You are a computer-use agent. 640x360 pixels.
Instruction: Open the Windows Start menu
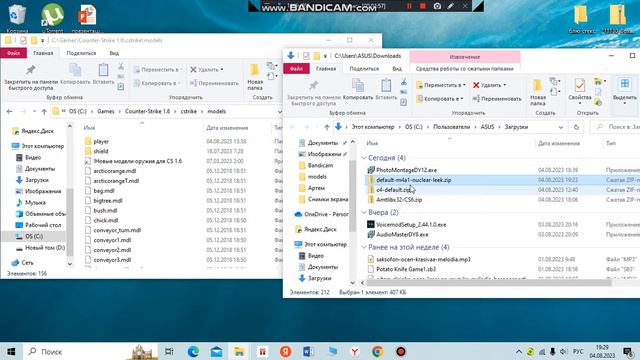click(11, 351)
